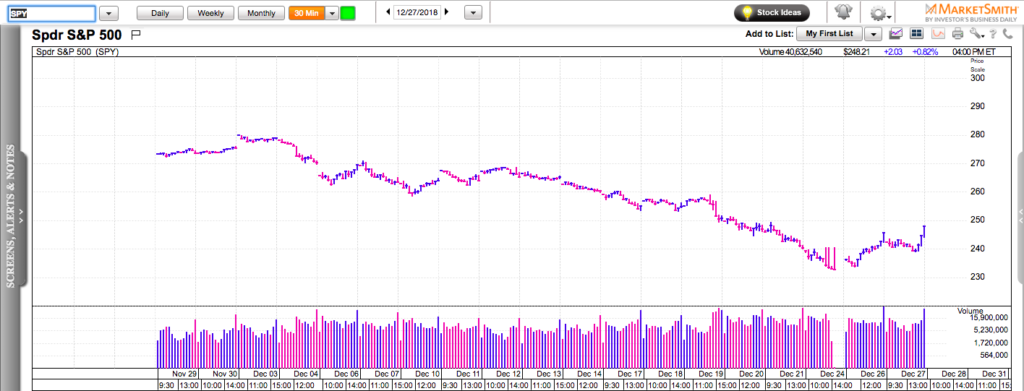Open the alerts bell icon
Viewport: 1024px width, 391px height.
[x=842, y=12]
